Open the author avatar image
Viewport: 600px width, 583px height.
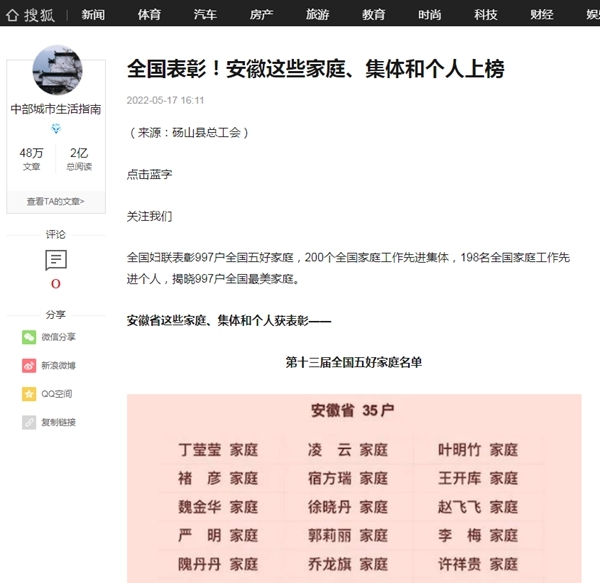click(57, 70)
